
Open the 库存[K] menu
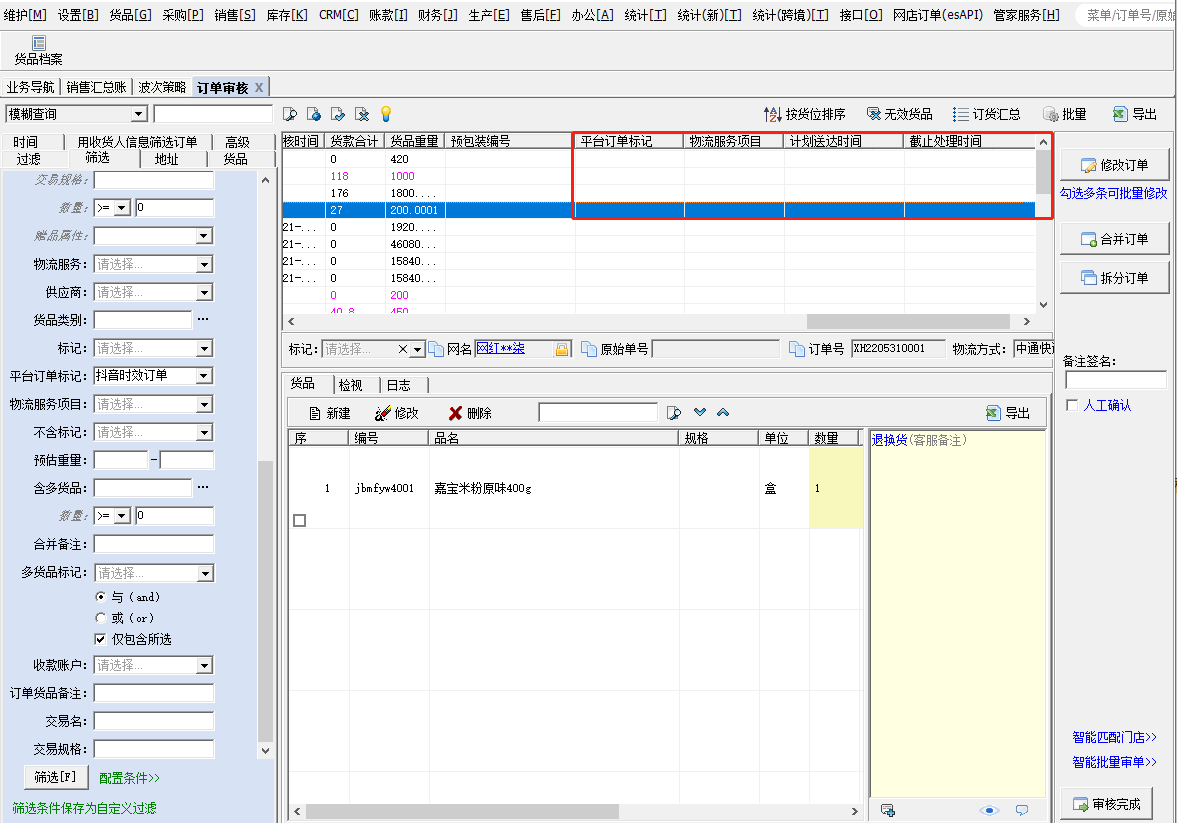(x=287, y=15)
